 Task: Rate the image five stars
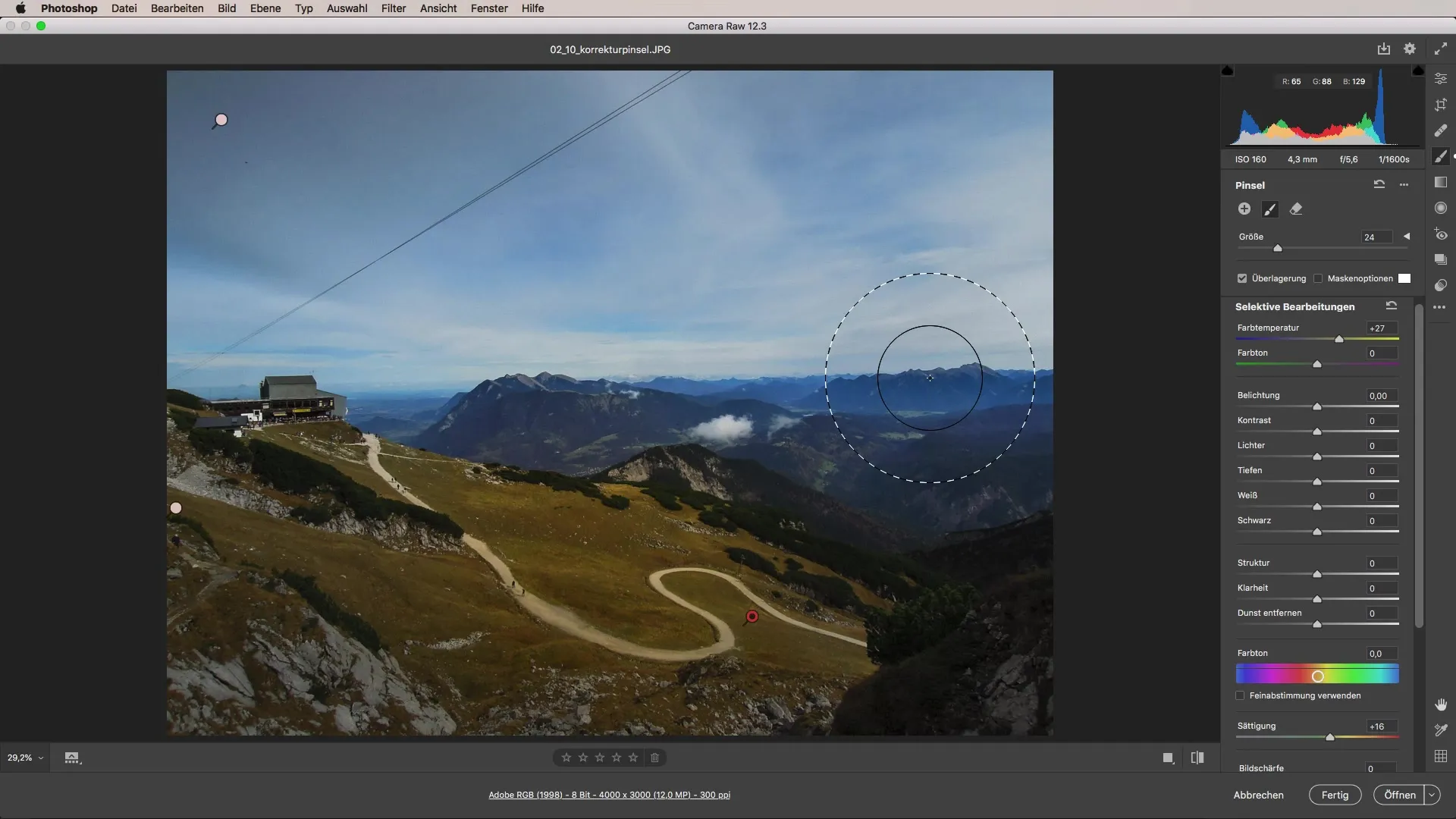pyautogui.click(x=633, y=758)
